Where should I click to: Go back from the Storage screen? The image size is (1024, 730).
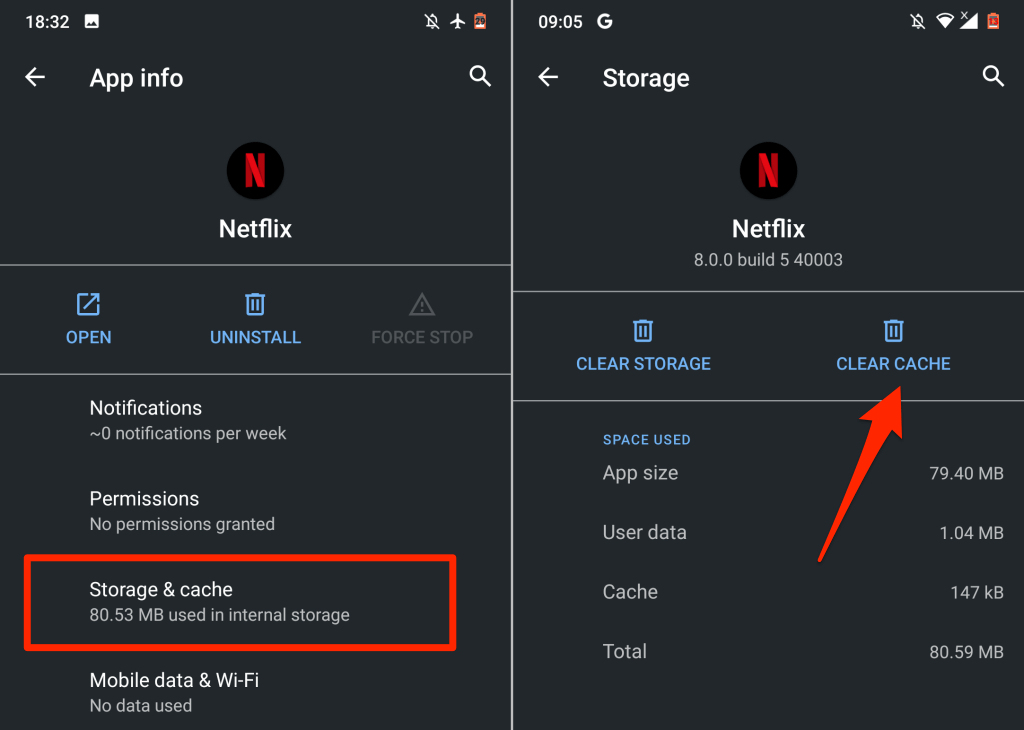[x=548, y=78]
